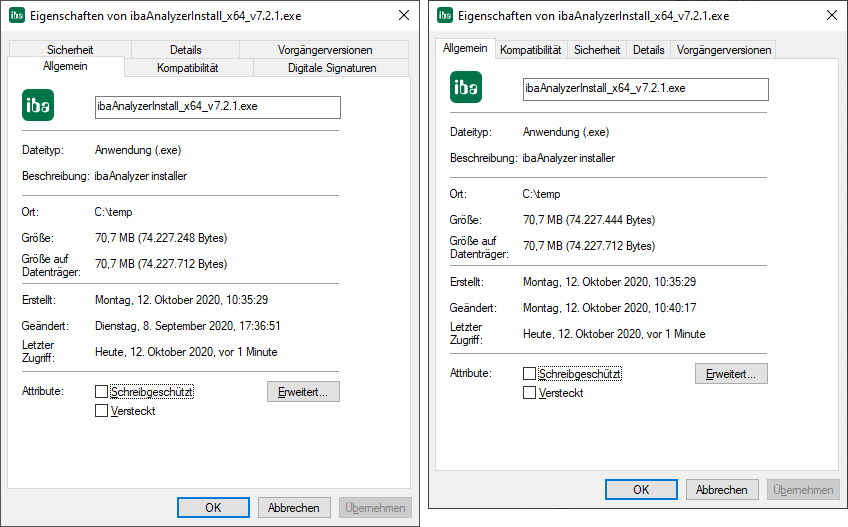Viewport: 848px width, 527px height.
Task: Open Kompatibilität tab in right dialog
Action: tap(531, 50)
